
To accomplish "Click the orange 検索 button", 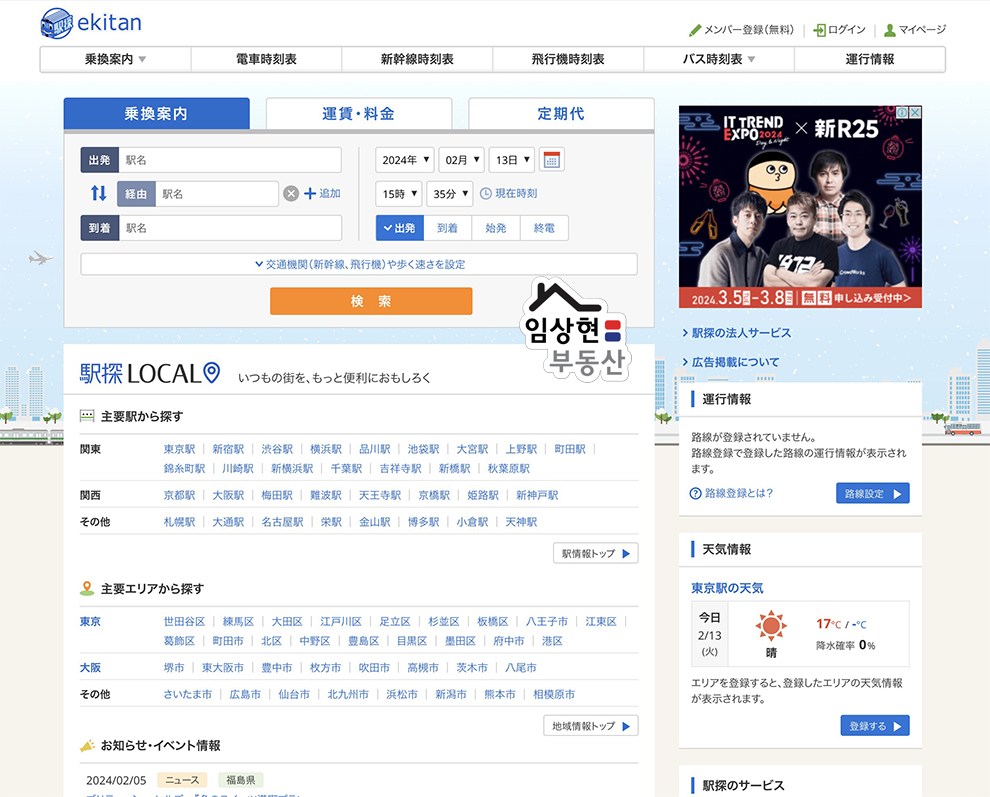I will pyautogui.click(x=371, y=301).
